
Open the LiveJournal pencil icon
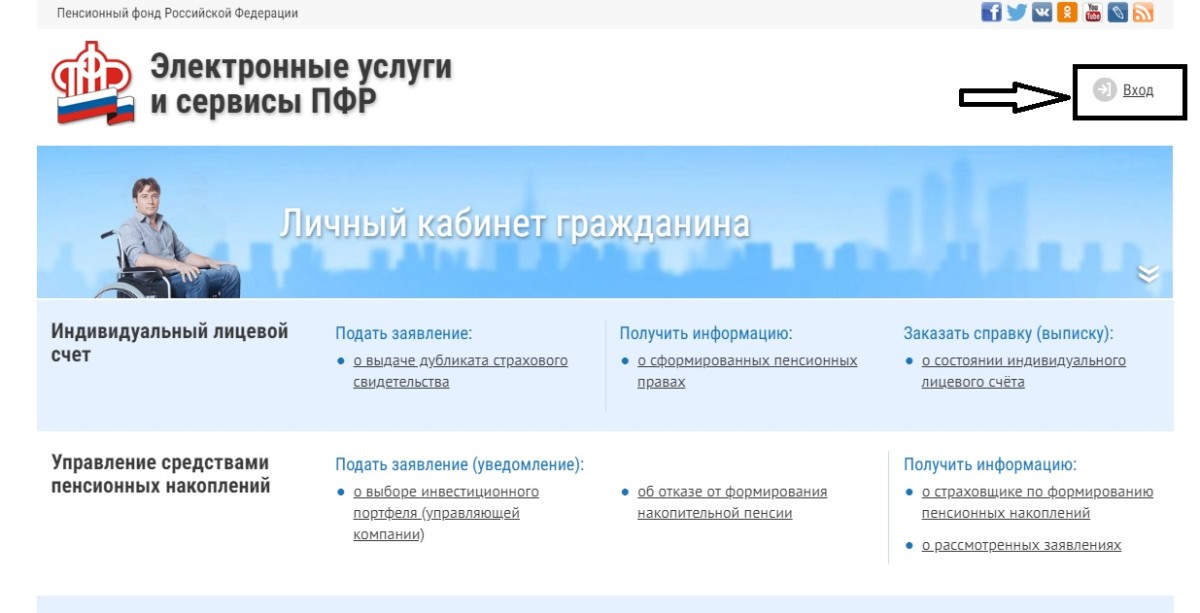click(1119, 12)
